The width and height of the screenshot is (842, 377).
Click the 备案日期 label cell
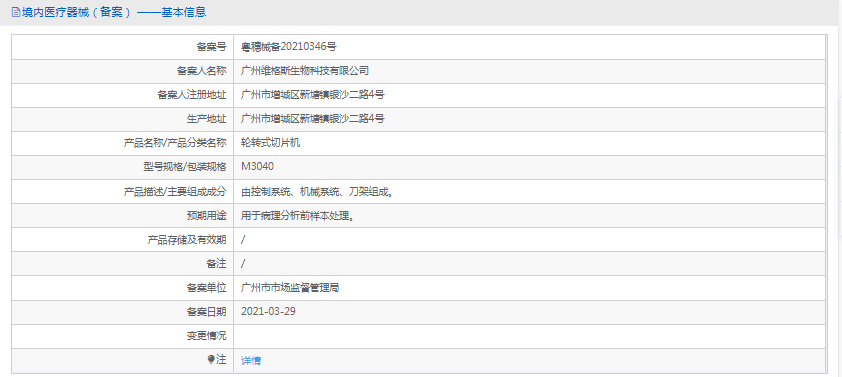point(123,311)
